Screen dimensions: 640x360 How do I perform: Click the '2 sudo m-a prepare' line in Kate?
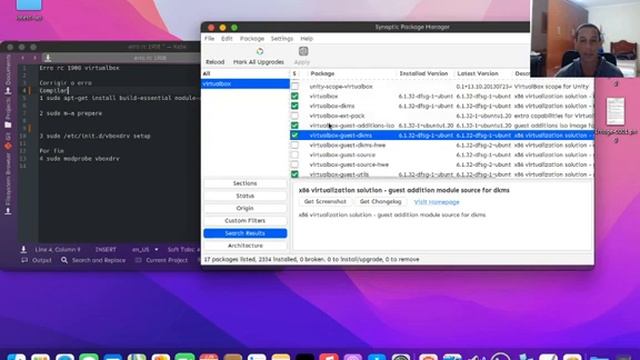71,113
